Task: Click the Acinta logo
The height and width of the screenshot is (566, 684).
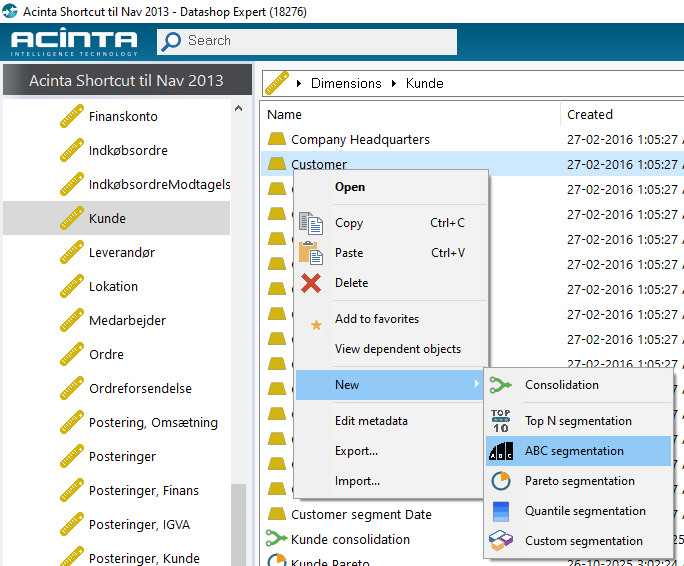Action: [74, 42]
